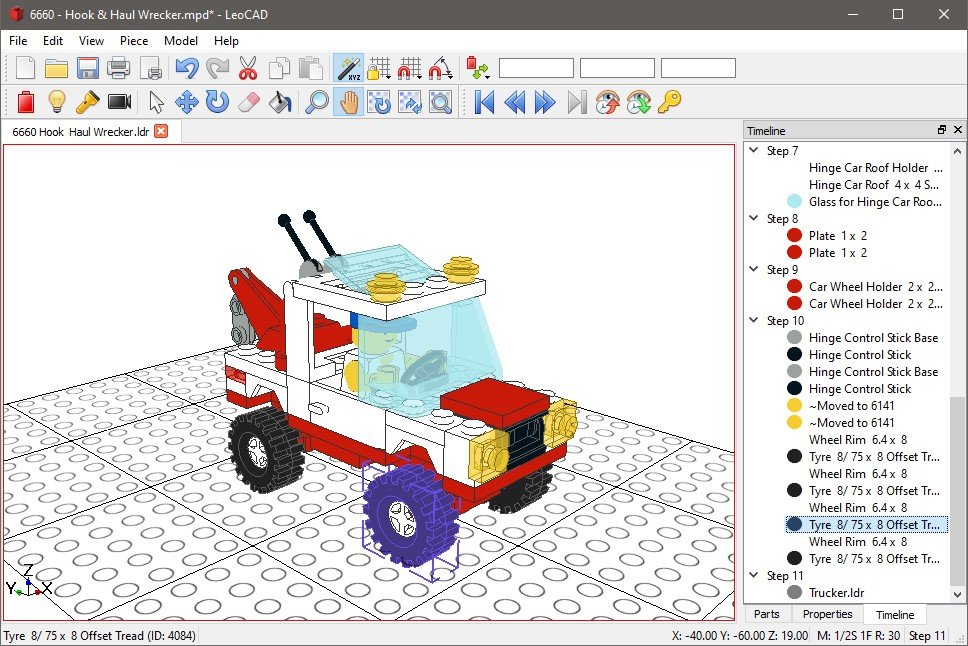Switch to the Parts tab
Viewport: 968px width, 646px height.
(x=767, y=614)
